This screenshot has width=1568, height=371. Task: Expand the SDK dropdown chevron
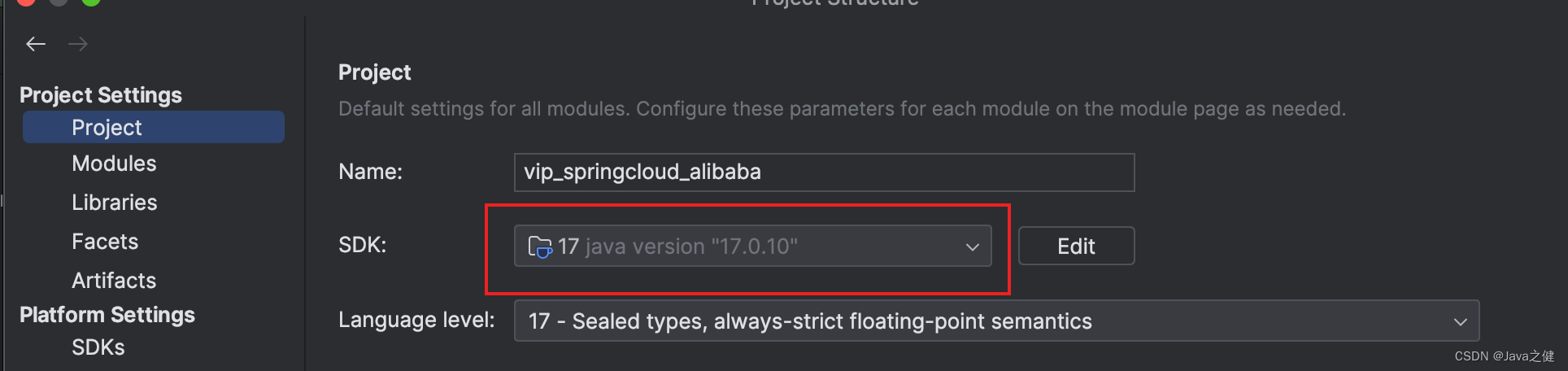coord(972,247)
